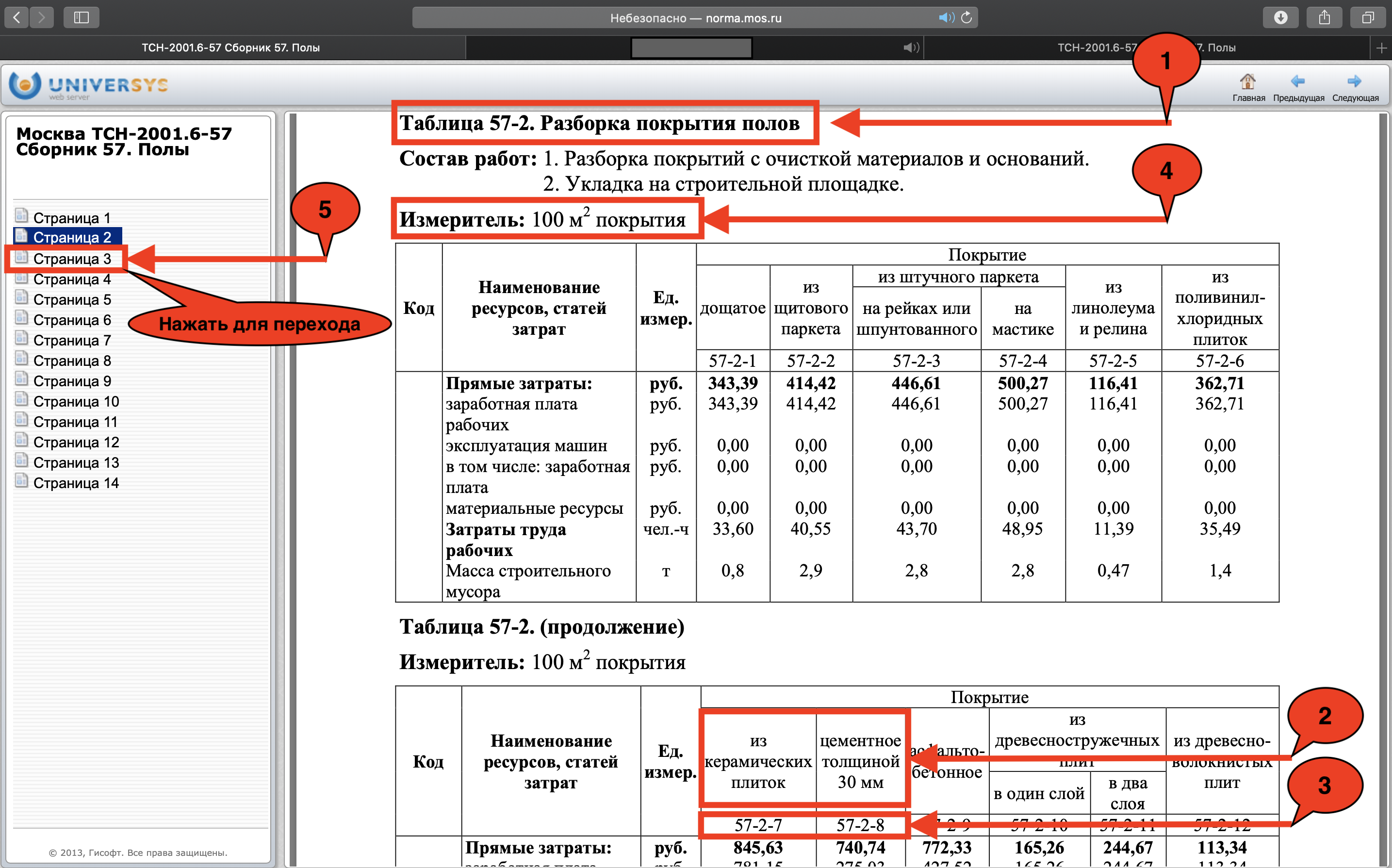Click heading Таблица 57-2. Разборка покрытия полов
1392x868 pixels.
click(599, 123)
